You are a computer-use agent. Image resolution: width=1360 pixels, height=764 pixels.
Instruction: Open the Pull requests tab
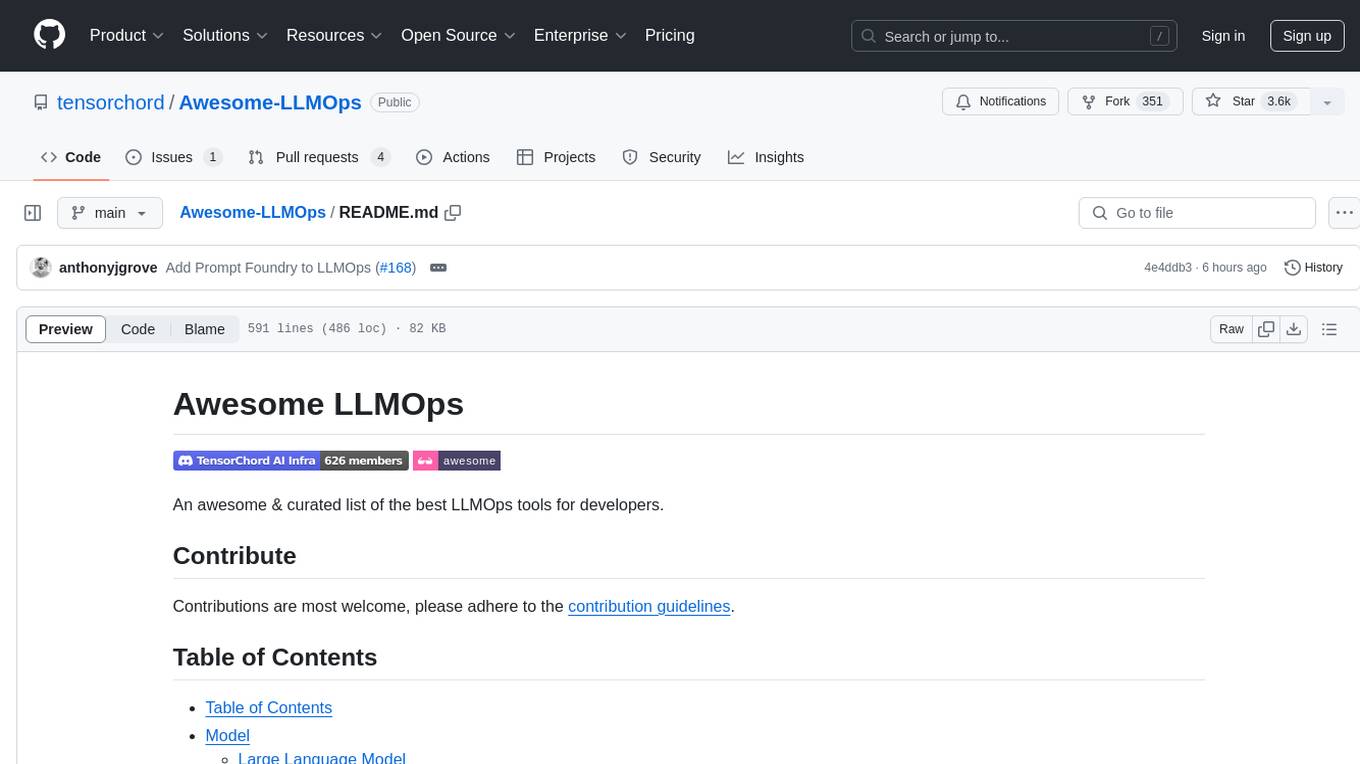319,157
